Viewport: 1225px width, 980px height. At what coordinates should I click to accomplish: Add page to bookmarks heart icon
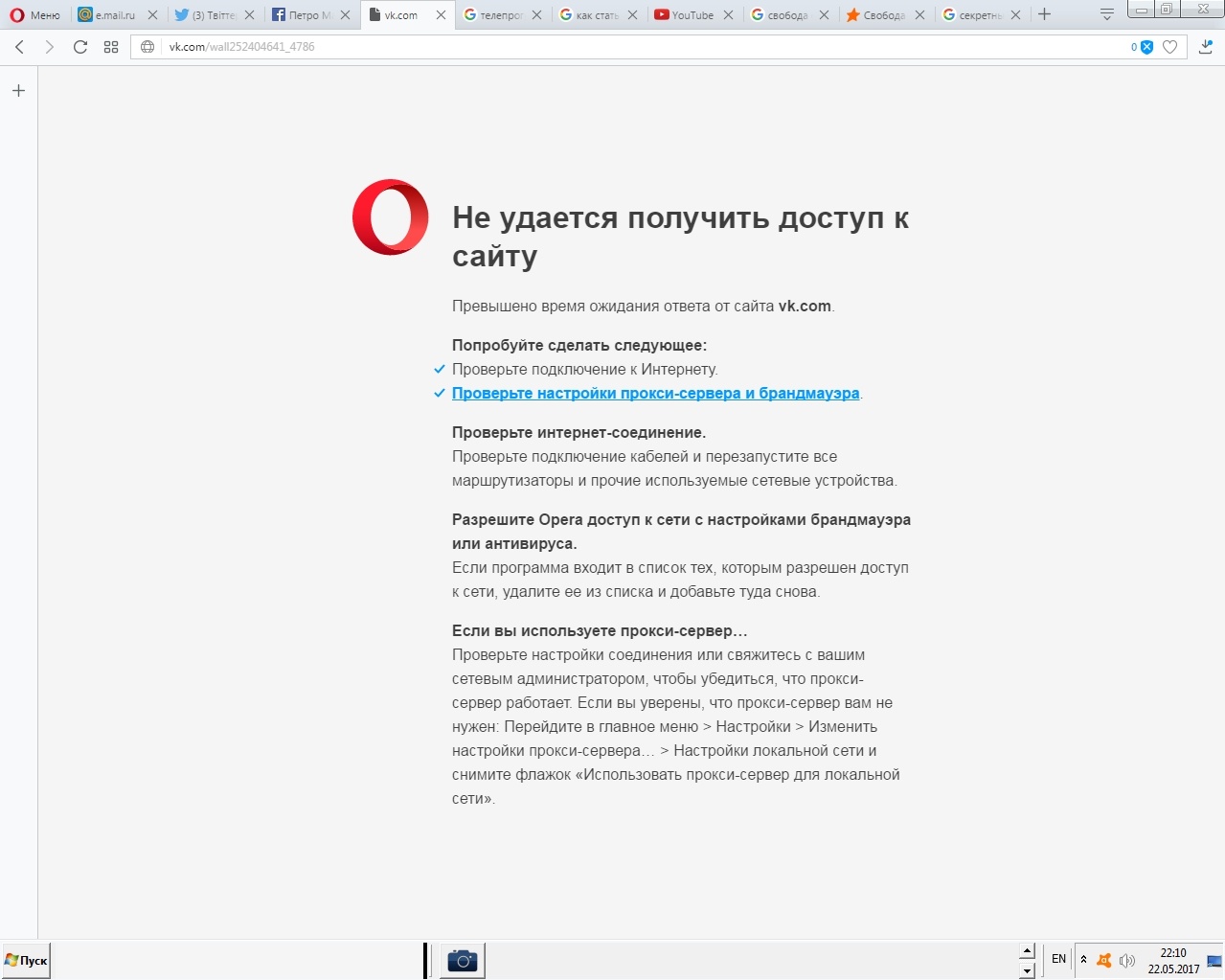[1169, 47]
